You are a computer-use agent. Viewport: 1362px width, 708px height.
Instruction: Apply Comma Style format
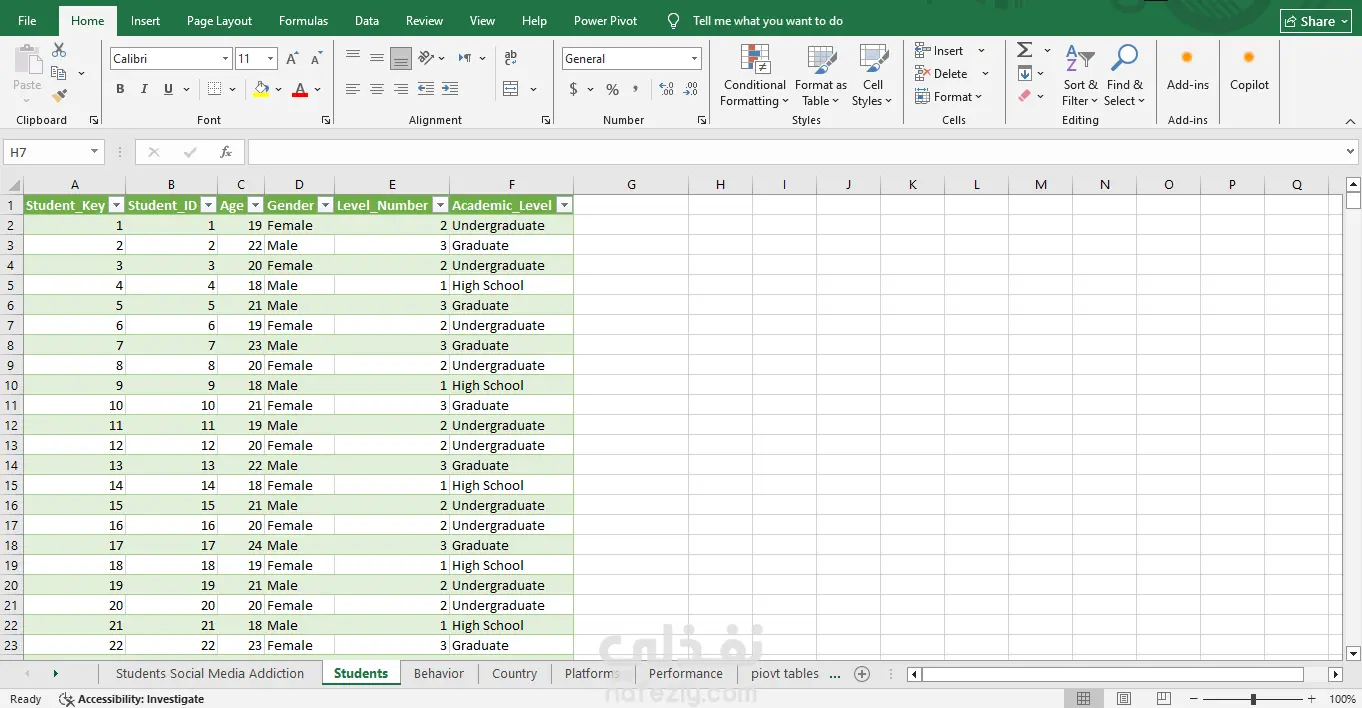coord(636,89)
